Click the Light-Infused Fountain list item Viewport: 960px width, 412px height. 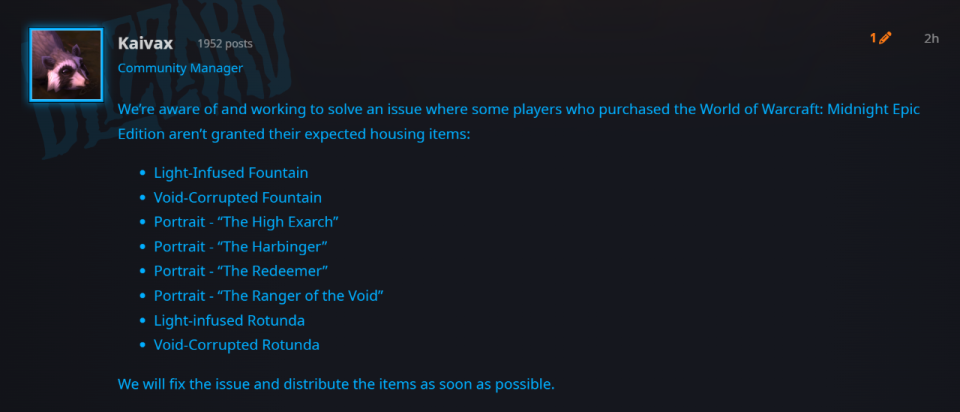pyautogui.click(x=231, y=173)
